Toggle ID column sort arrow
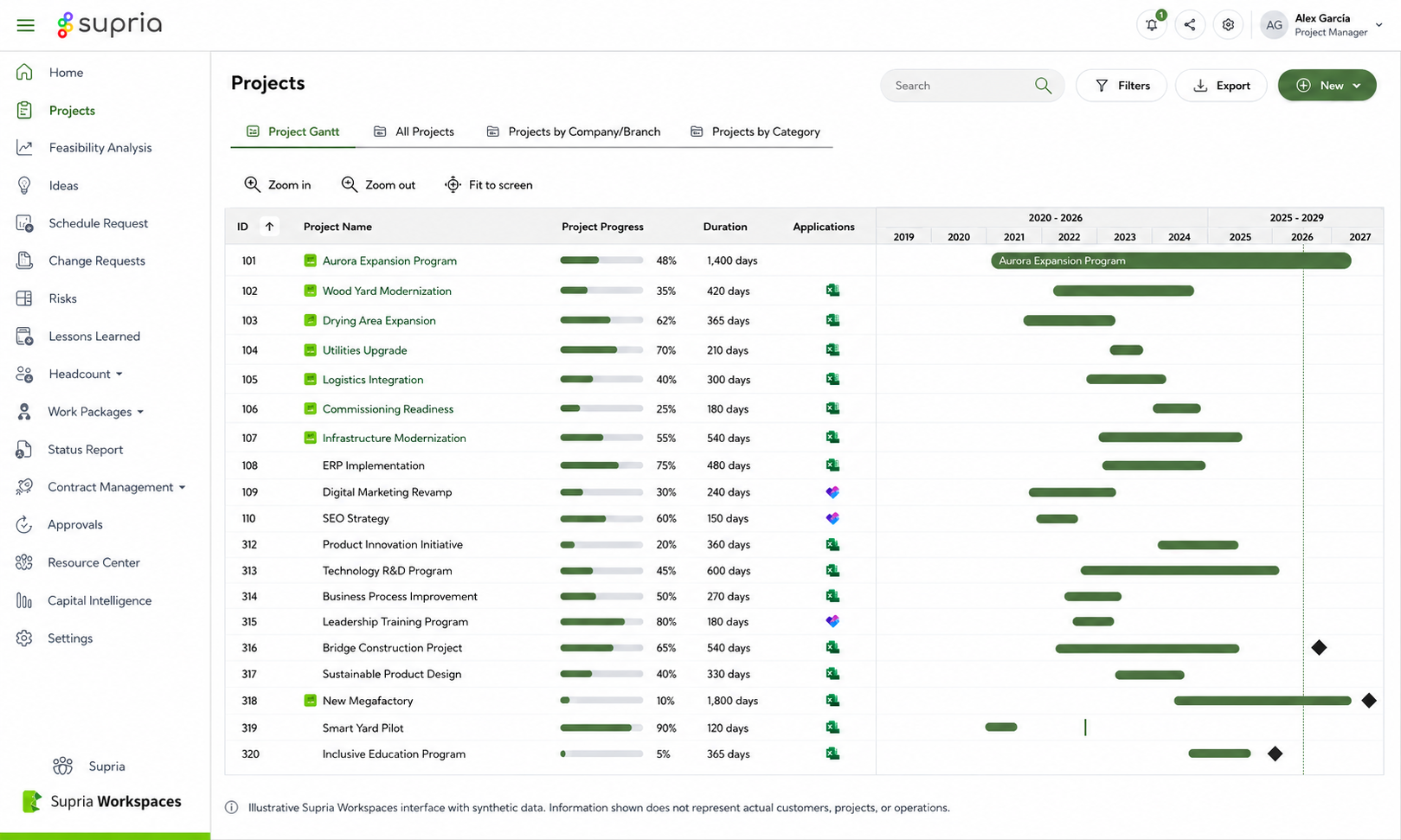The width and height of the screenshot is (1401, 840). (269, 227)
